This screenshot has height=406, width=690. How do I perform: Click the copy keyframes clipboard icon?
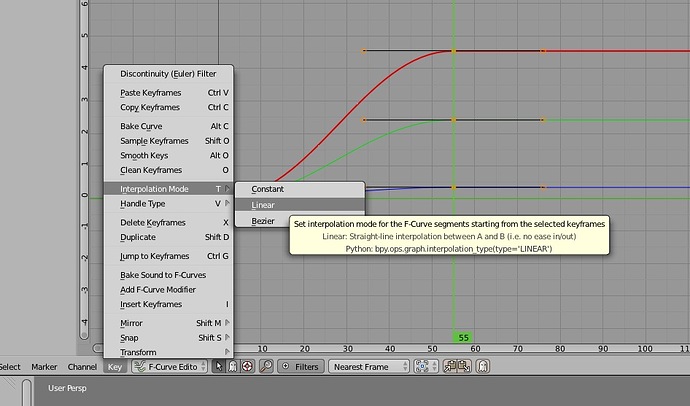point(450,366)
